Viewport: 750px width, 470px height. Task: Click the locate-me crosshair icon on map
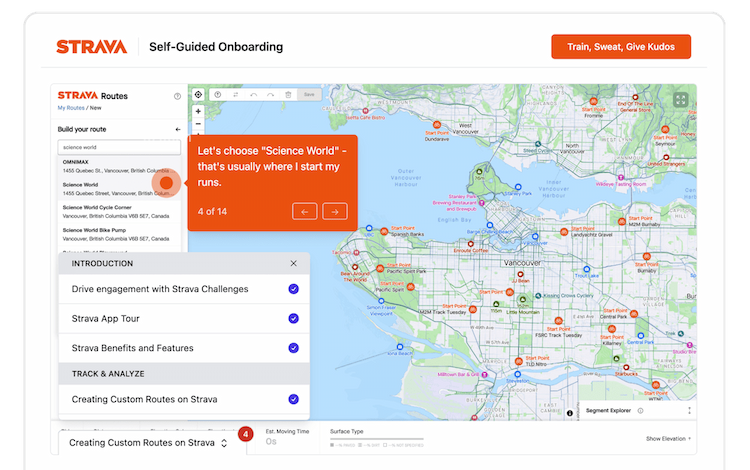198,94
